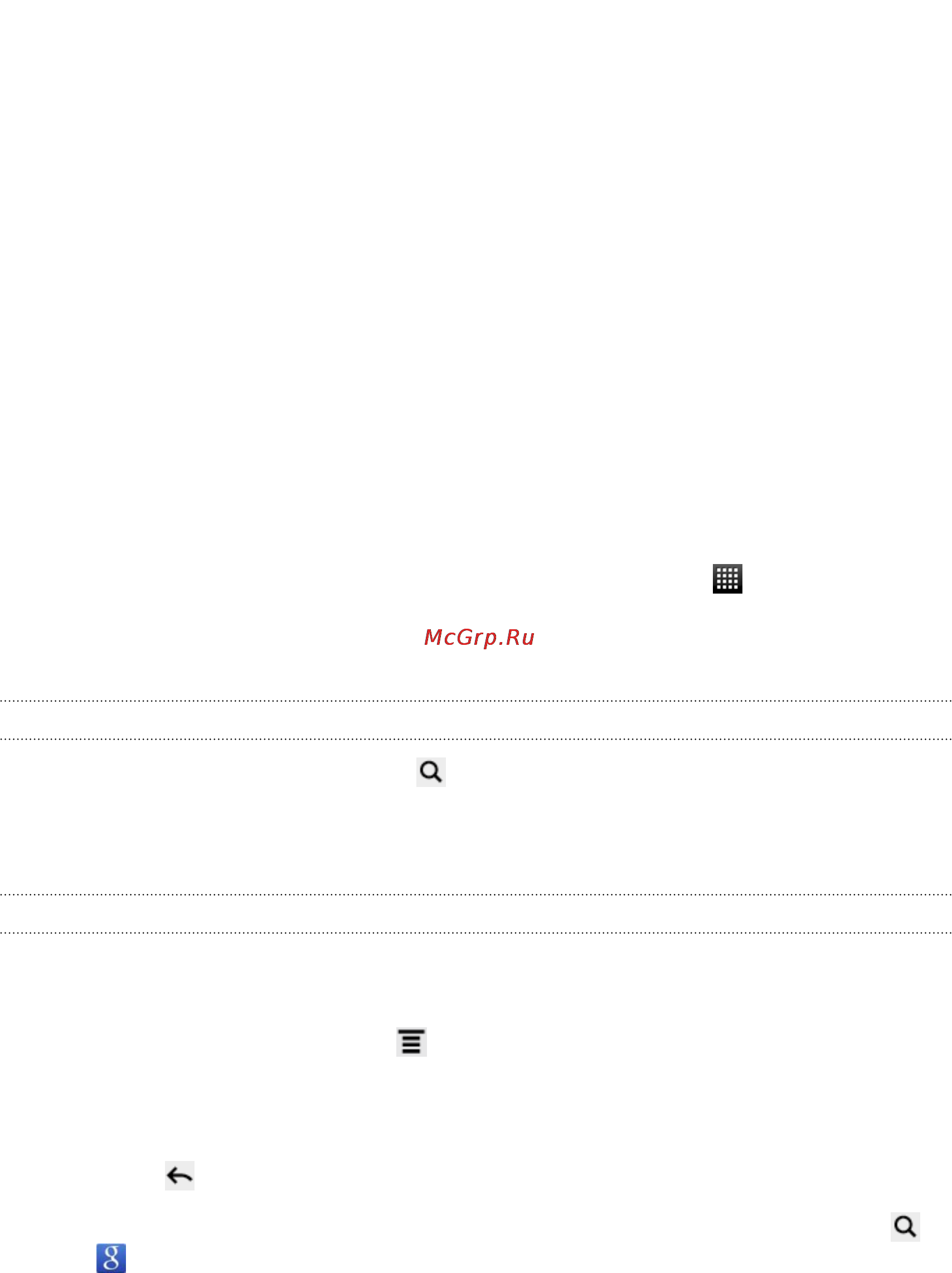Open options with the menu lines icon
Image resolution: width=952 pixels, height=1273 pixels.
point(411,1042)
